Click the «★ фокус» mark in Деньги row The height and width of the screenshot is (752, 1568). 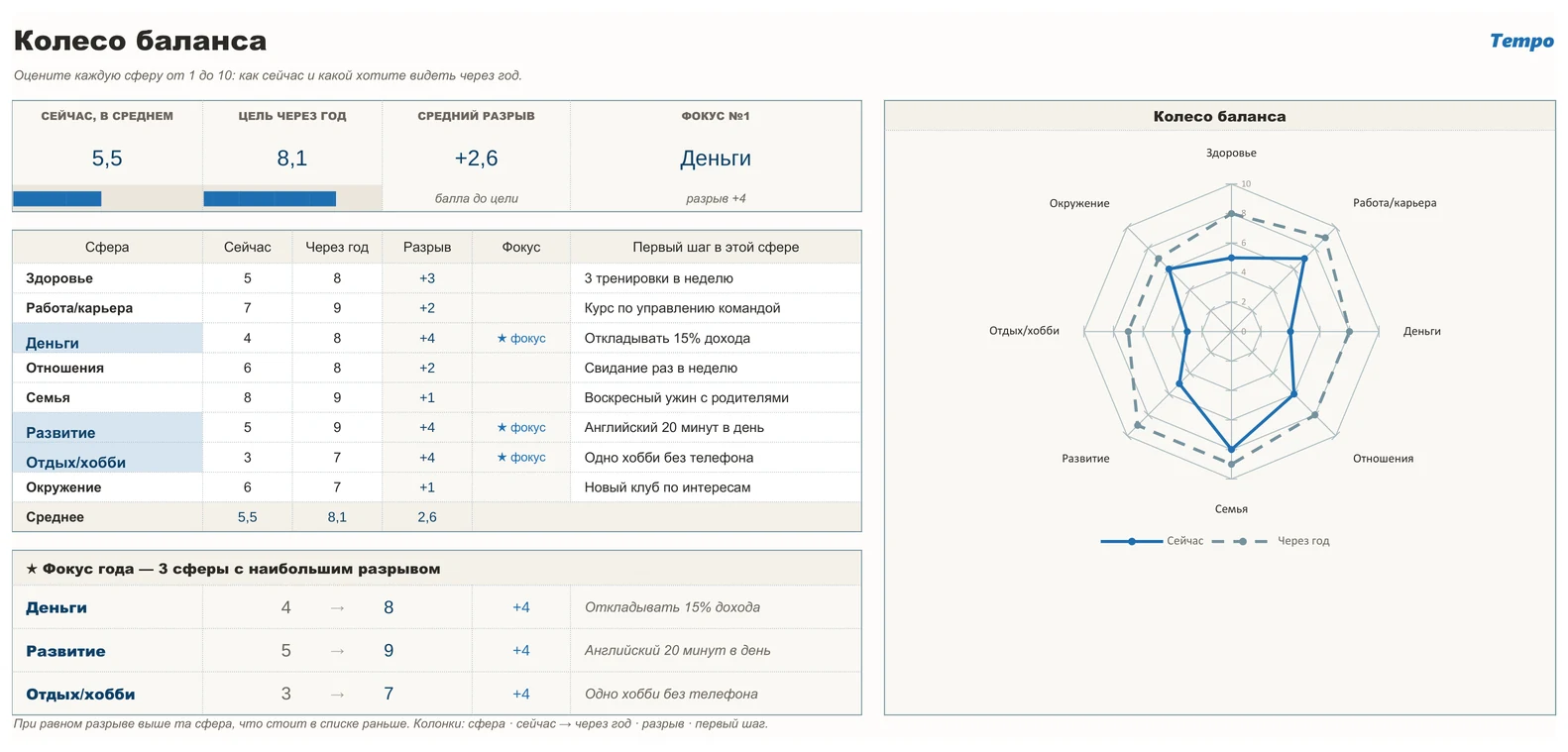(521, 338)
